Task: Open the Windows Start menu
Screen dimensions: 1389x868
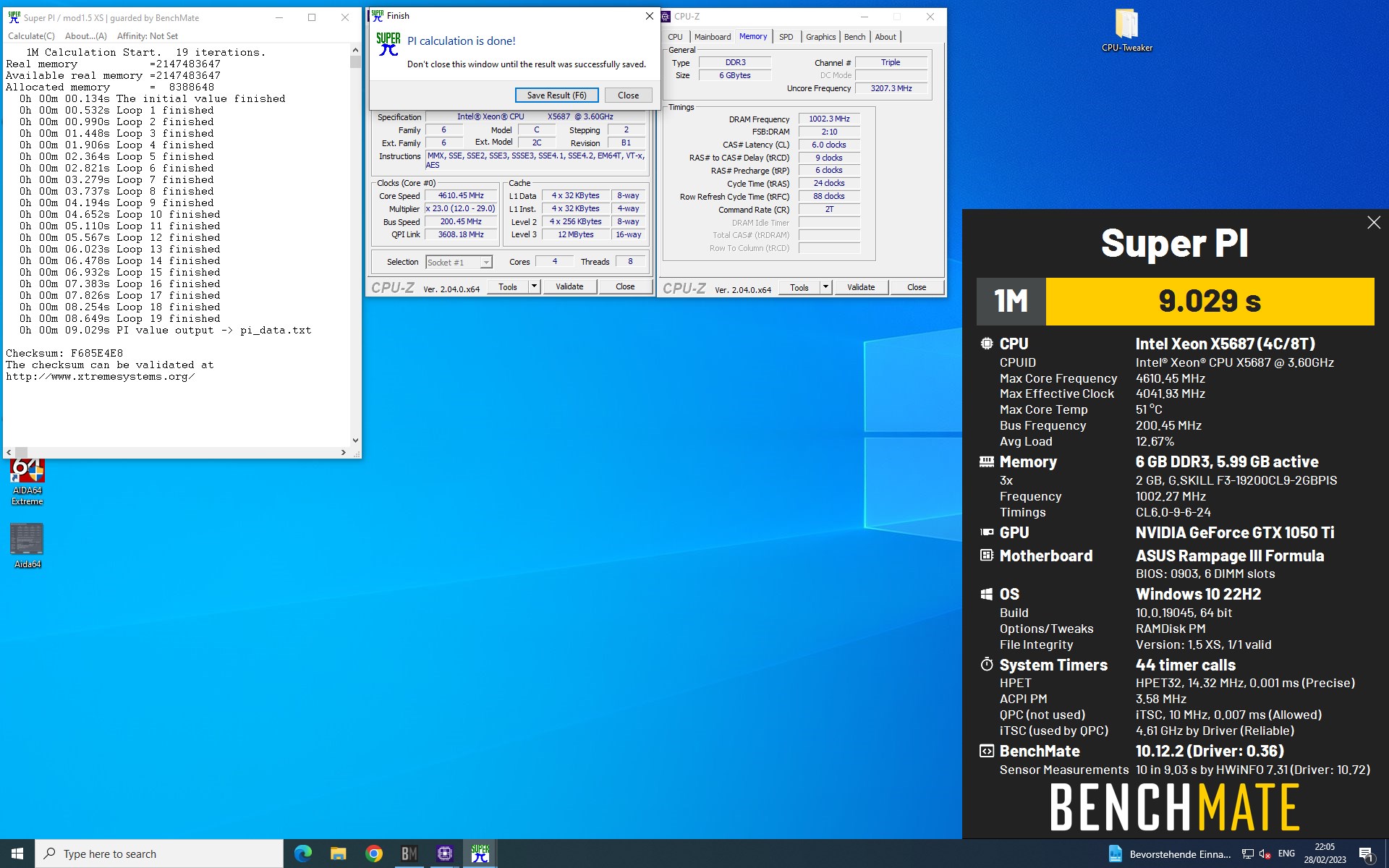Action: pyautogui.click(x=17, y=854)
